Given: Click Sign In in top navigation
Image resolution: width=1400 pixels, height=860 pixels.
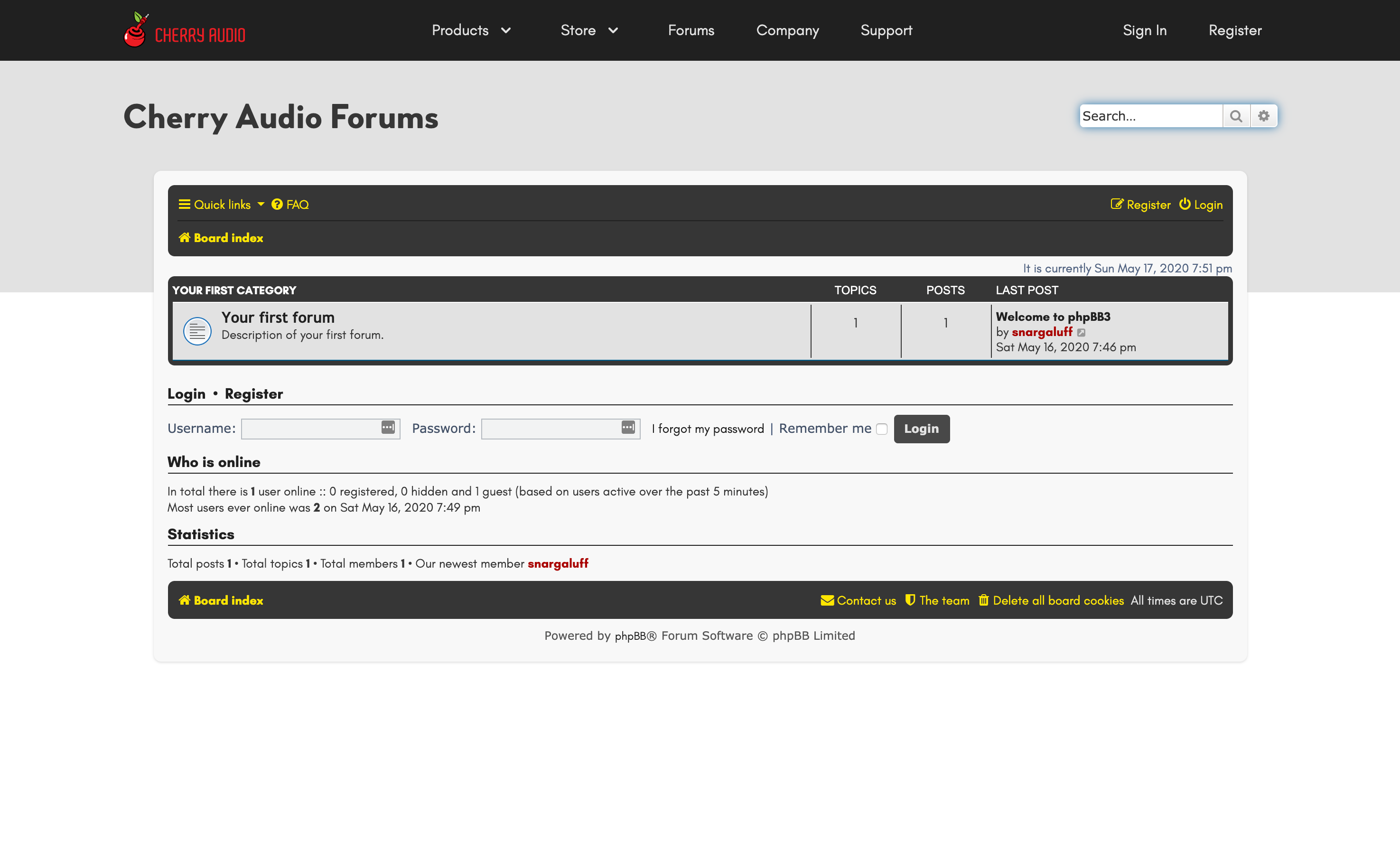Looking at the screenshot, I should tap(1144, 31).
